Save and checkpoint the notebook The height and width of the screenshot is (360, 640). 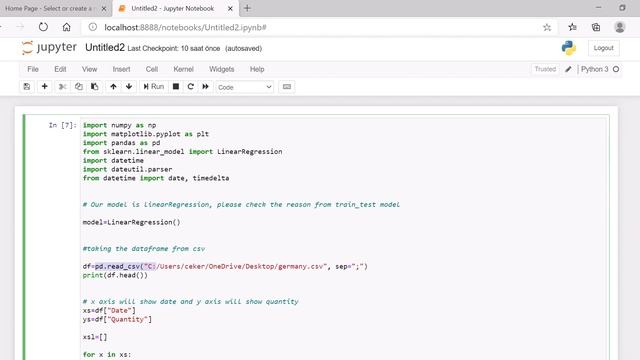click(x=27, y=87)
